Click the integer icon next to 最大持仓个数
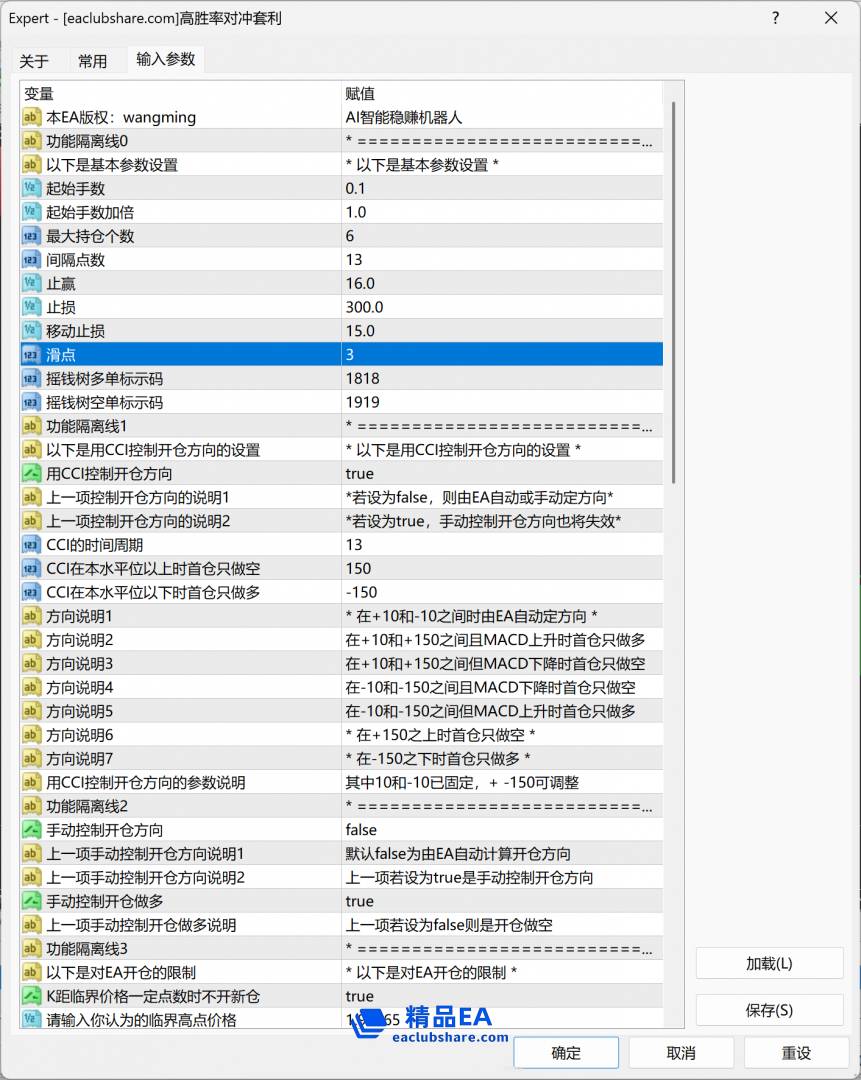This screenshot has height=1080, width=861. (31, 236)
